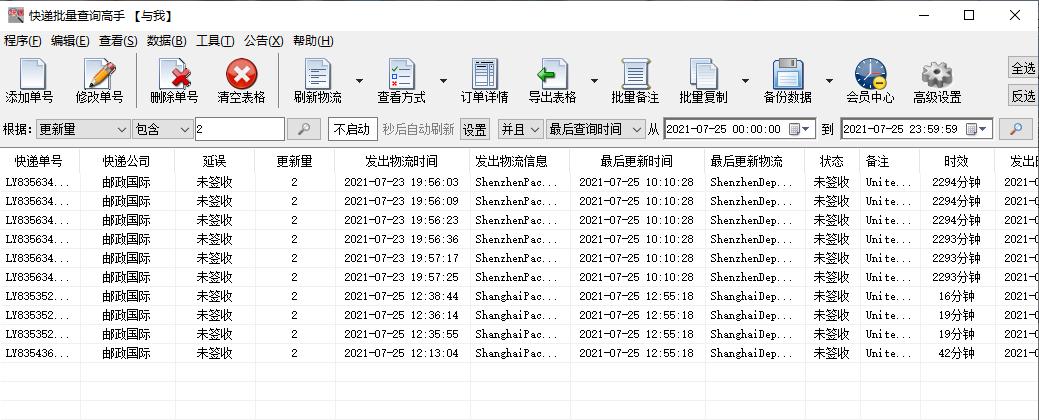Image resolution: width=1039 pixels, height=420 pixels.
Task: Click the keyword input field containing 2
Action: [x=240, y=129]
